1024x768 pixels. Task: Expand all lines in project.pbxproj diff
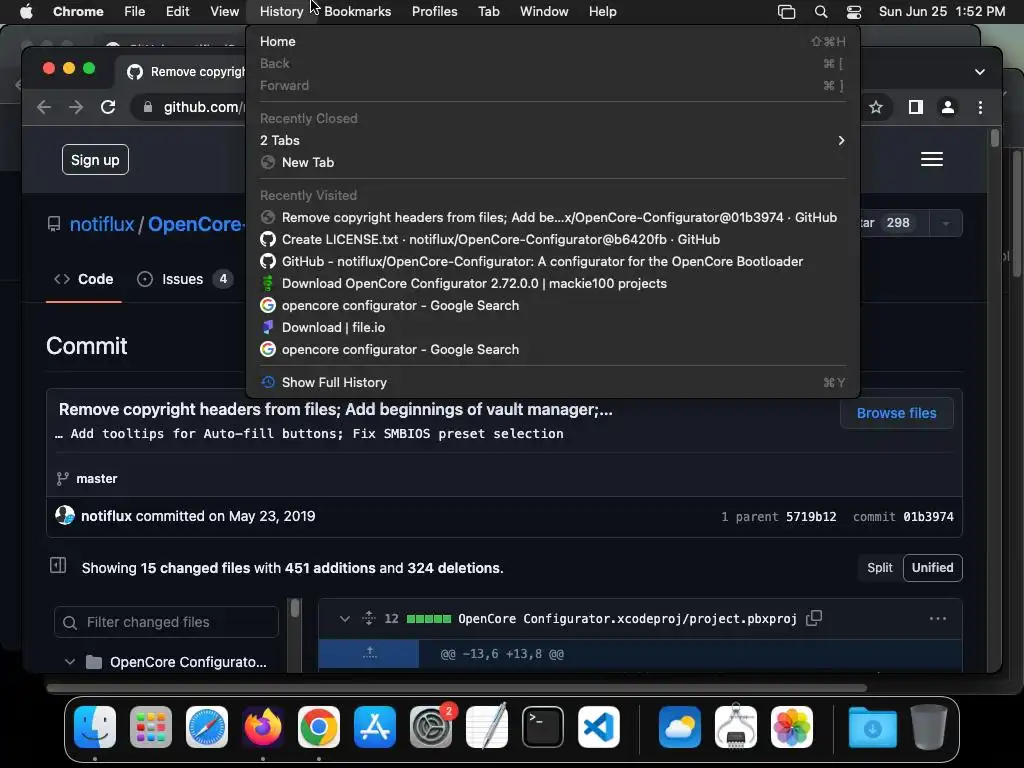(x=369, y=618)
